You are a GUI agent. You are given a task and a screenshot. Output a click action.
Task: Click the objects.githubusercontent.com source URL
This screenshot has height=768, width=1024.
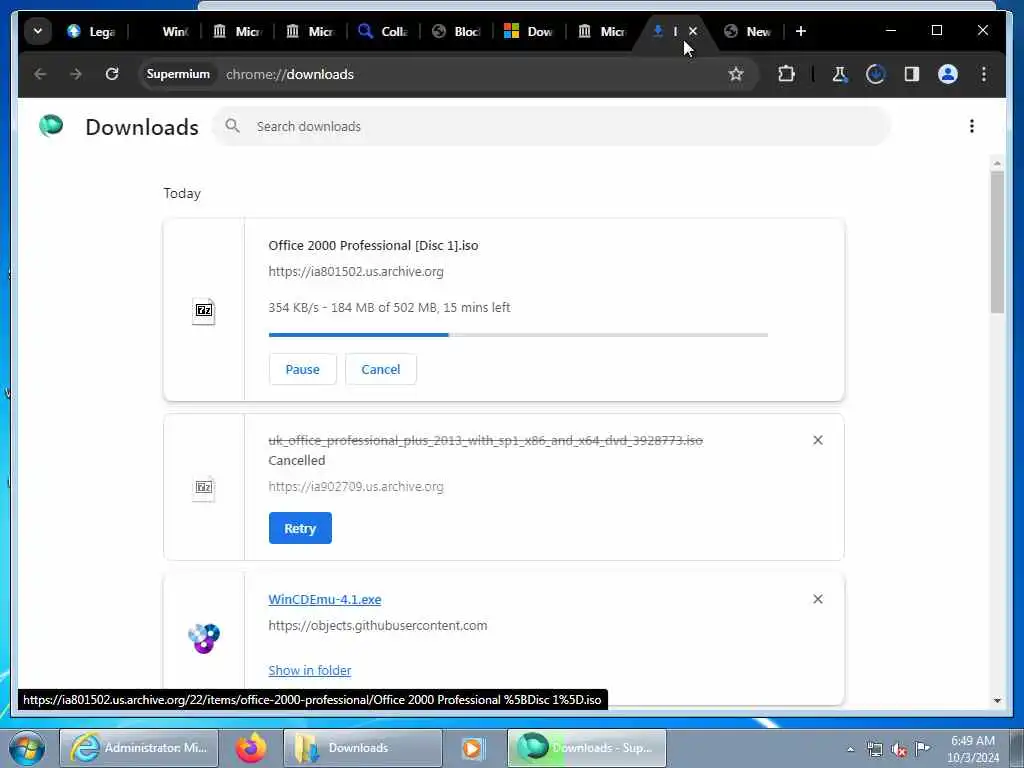tap(377, 626)
